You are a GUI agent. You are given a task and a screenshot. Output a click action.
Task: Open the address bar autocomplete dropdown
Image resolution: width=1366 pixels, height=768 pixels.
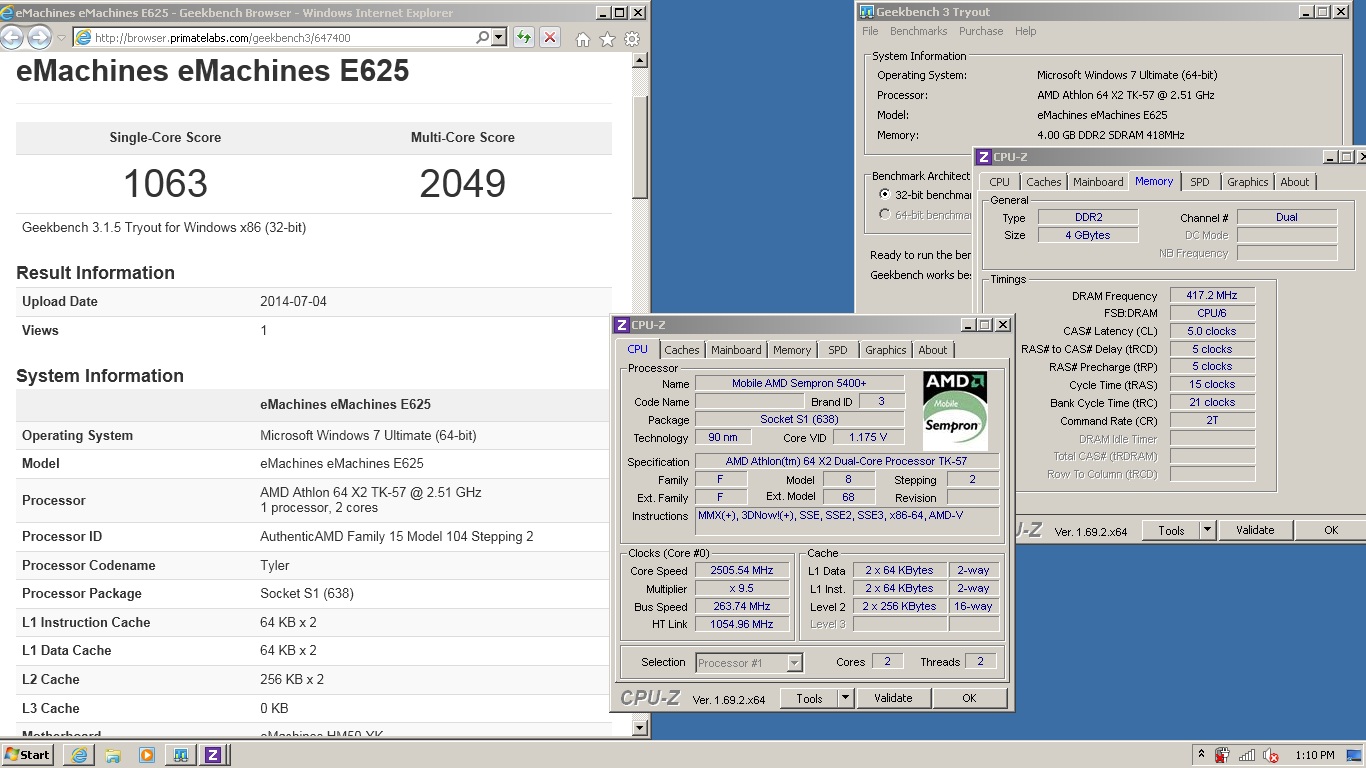(x=499, y=38)
